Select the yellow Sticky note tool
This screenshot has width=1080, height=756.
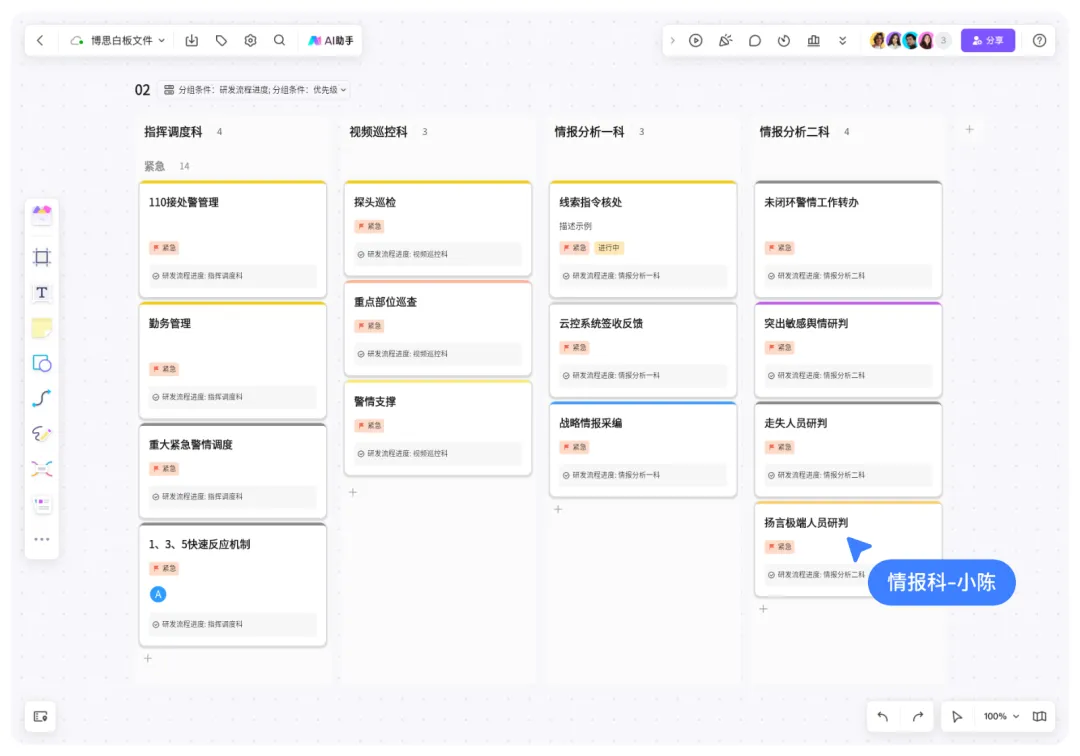(42, 328)
